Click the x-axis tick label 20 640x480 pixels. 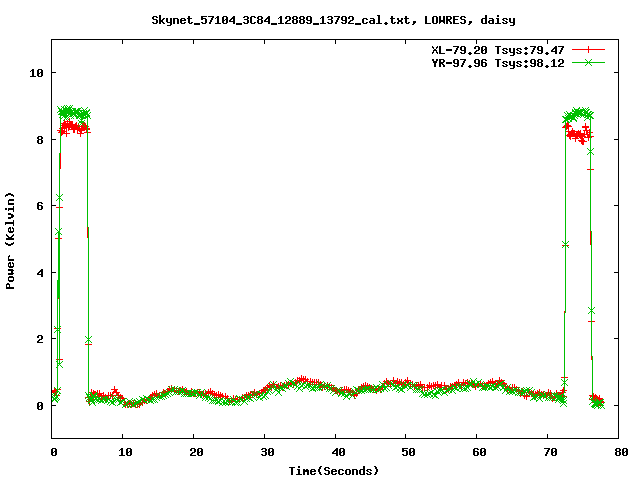[194, 452]
